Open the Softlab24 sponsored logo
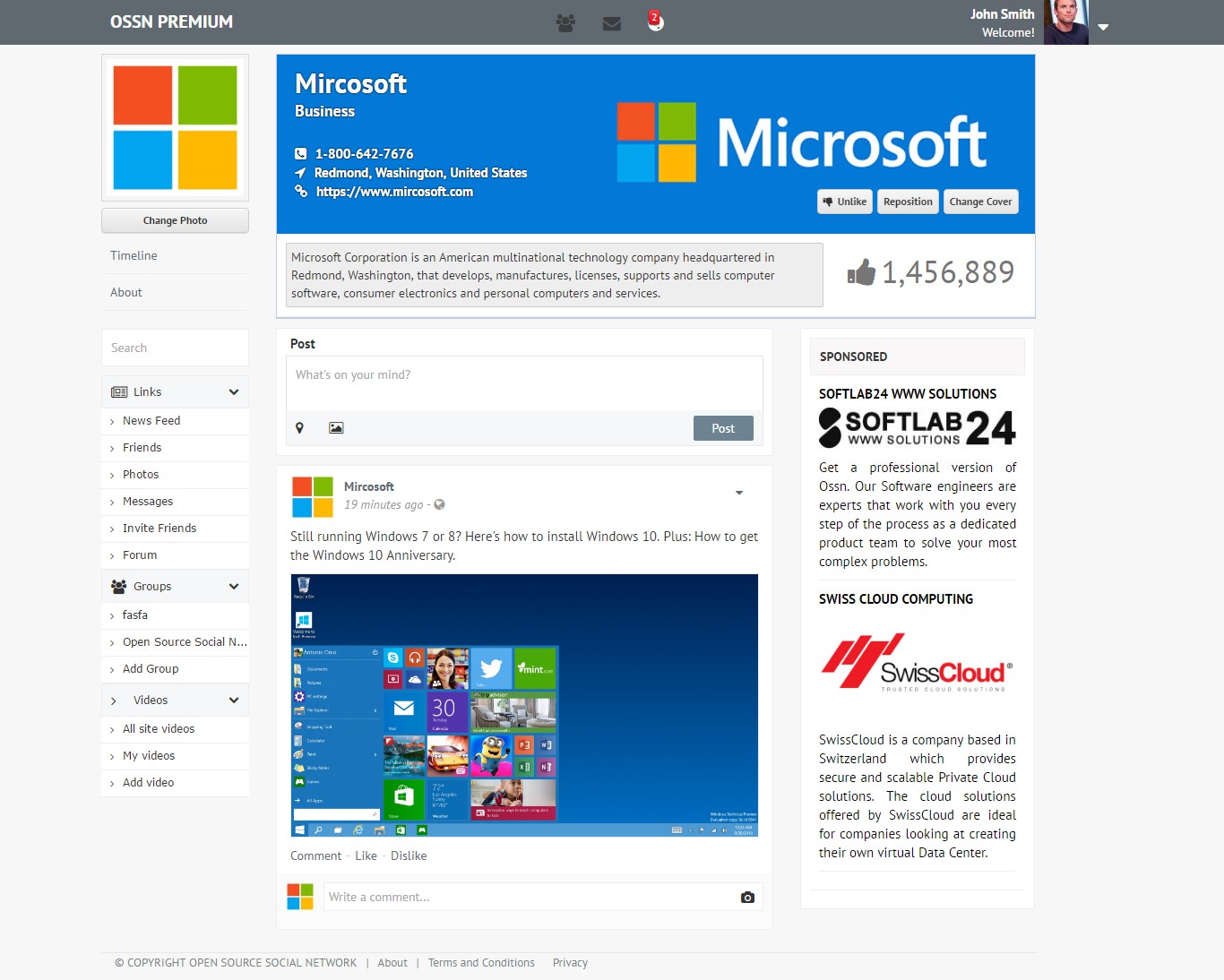Viewport: 1224px width, 980px height. click(x=918, y=428)
